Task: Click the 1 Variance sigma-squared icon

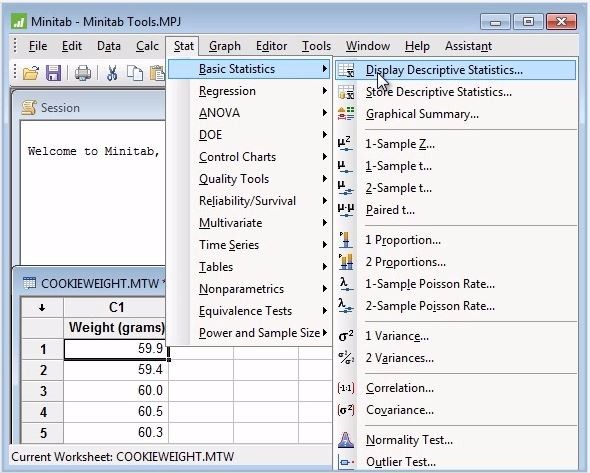Action: [x=346, y=336]
